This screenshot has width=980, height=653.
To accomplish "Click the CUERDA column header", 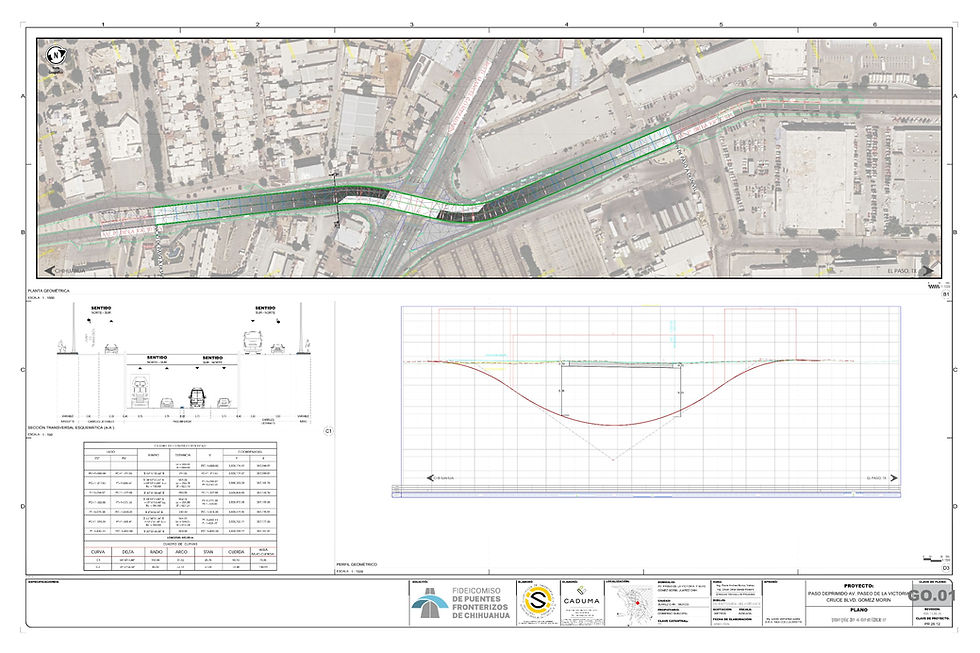I will (236, 552).
